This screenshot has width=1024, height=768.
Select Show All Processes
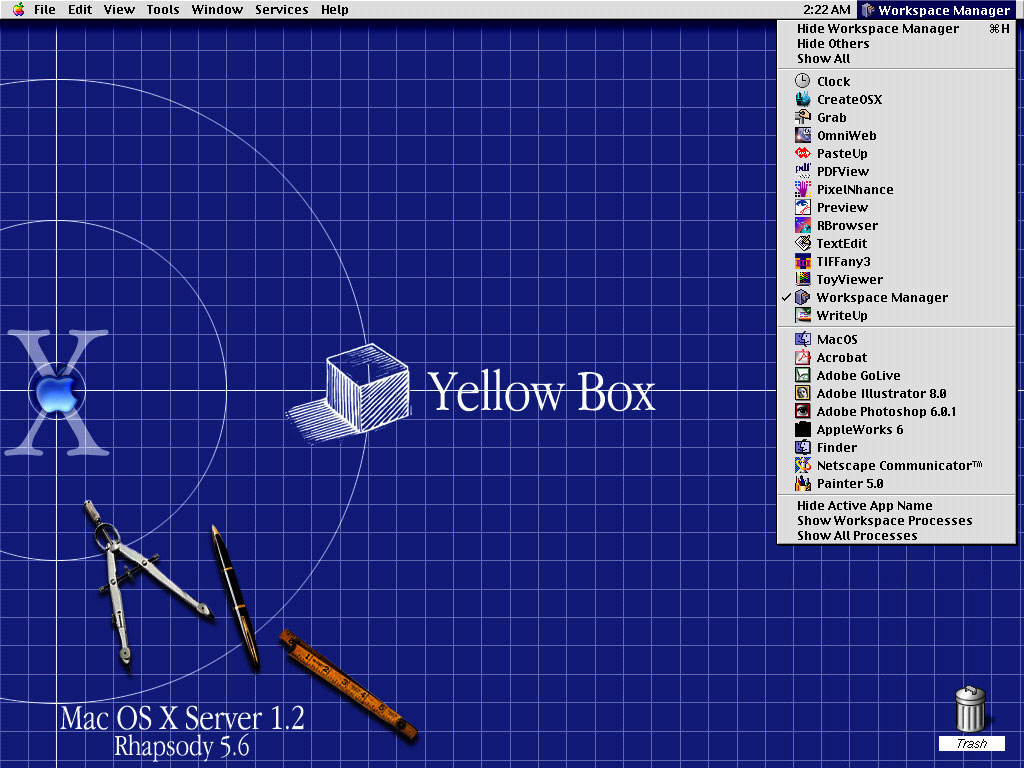[857, 536]
